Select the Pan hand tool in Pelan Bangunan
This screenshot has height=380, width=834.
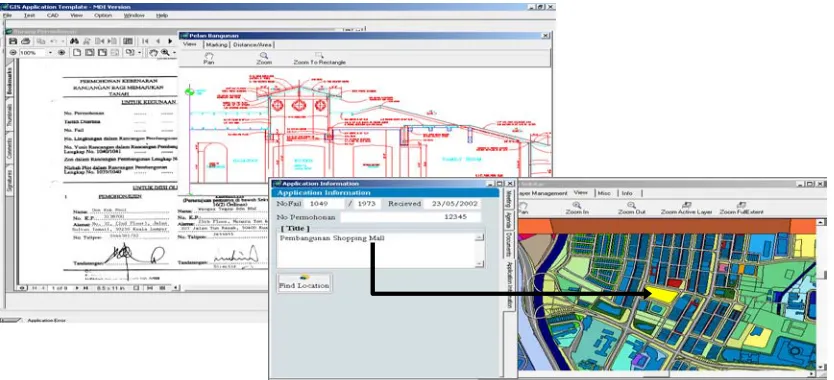pyautogui.click(x=208, y=59)
